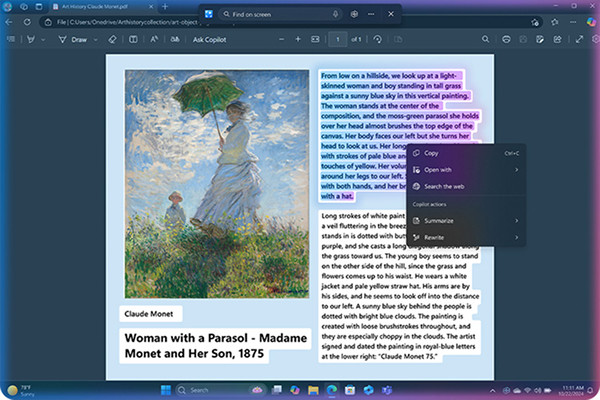The width and height of the screenshot is (600, 400).
Task: Click the Share PDF icon
Action: (558, 39)
